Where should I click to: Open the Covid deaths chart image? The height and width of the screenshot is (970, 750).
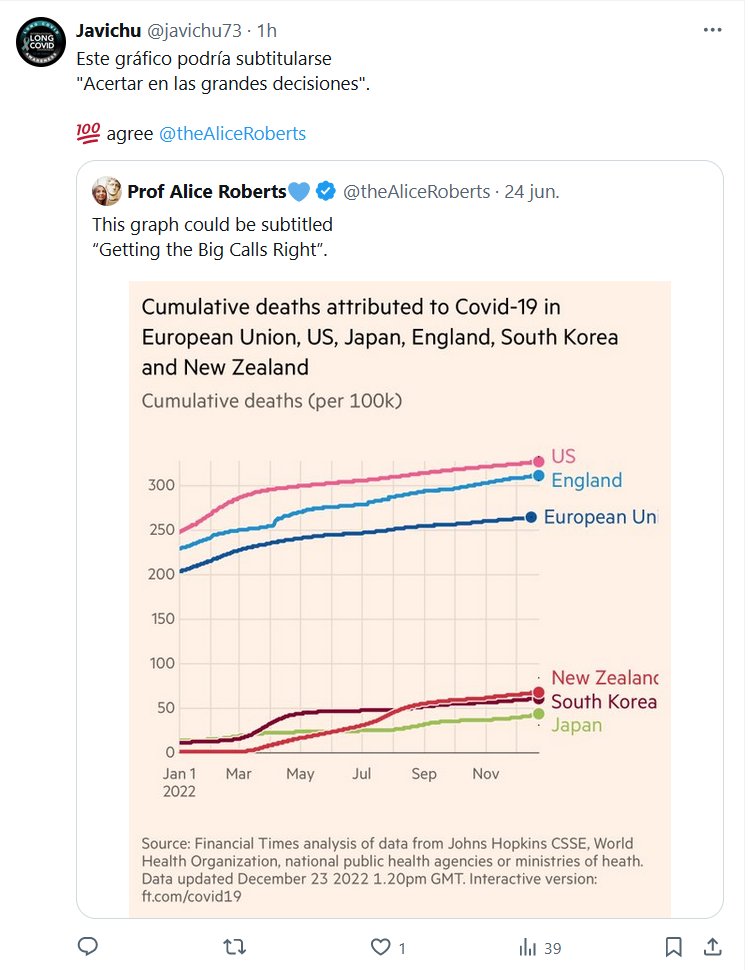point(399,600)
